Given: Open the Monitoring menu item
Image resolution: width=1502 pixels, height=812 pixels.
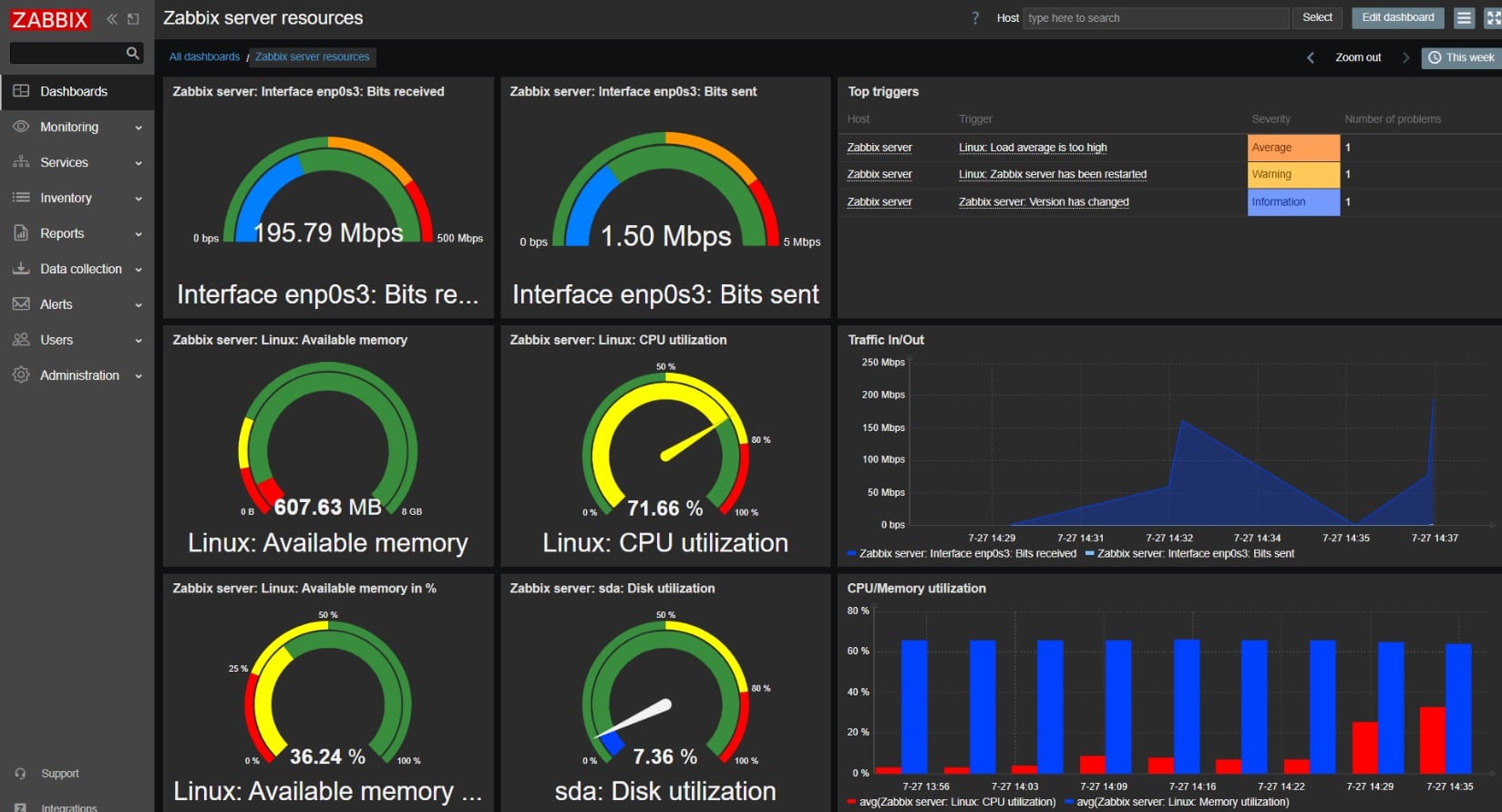Looking at the screenshot, I should [77, 127].
